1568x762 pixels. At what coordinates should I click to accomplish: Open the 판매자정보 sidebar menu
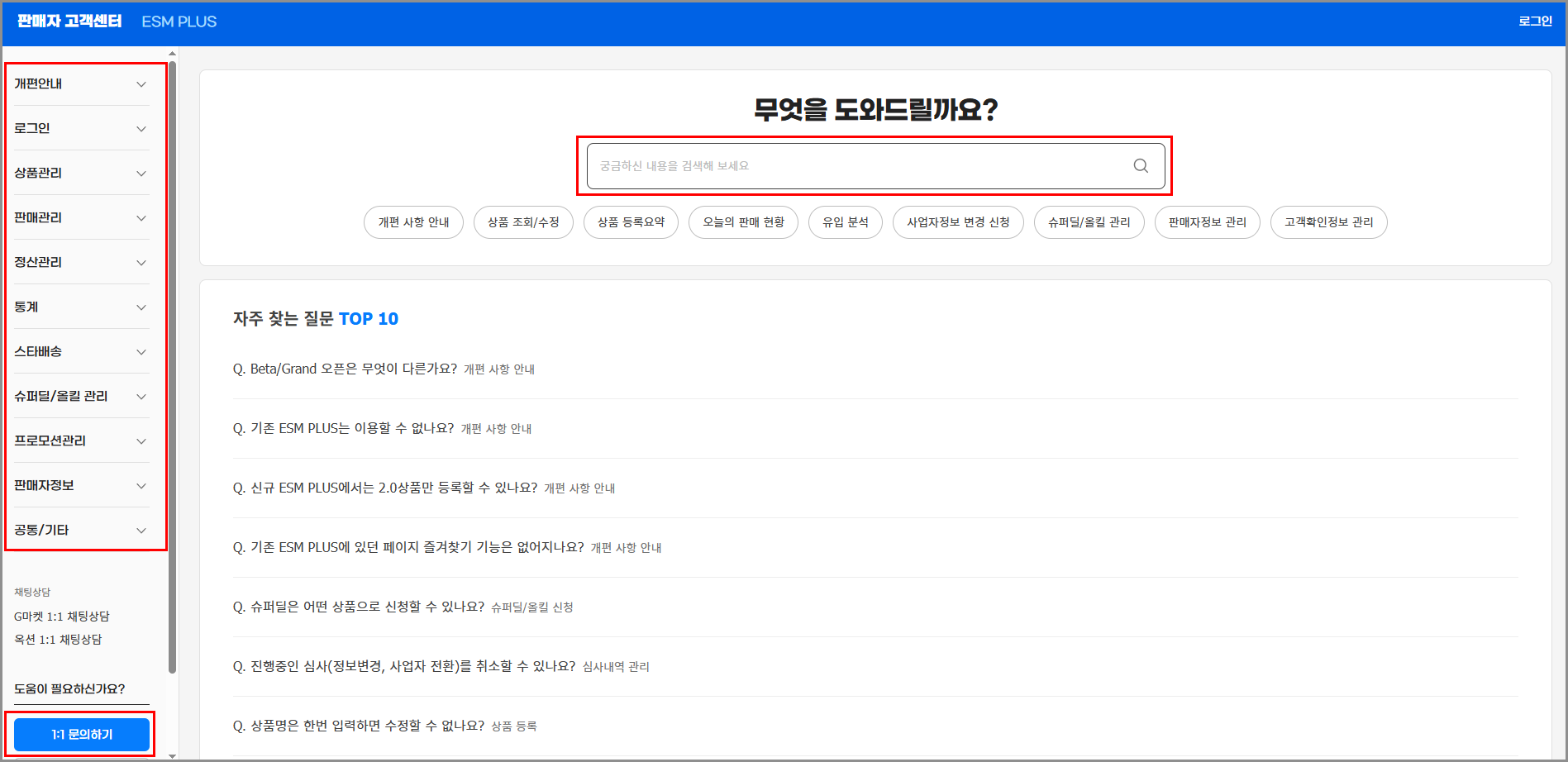pyautogui.click(x=81, y=485)
